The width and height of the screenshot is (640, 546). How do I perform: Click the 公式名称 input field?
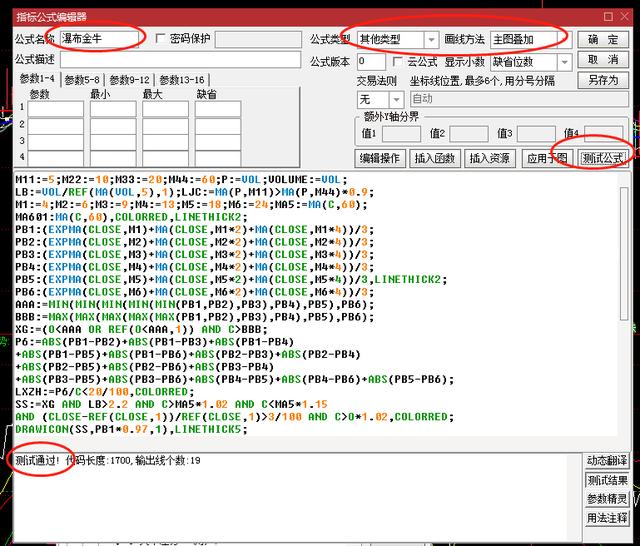coord(99,39)
